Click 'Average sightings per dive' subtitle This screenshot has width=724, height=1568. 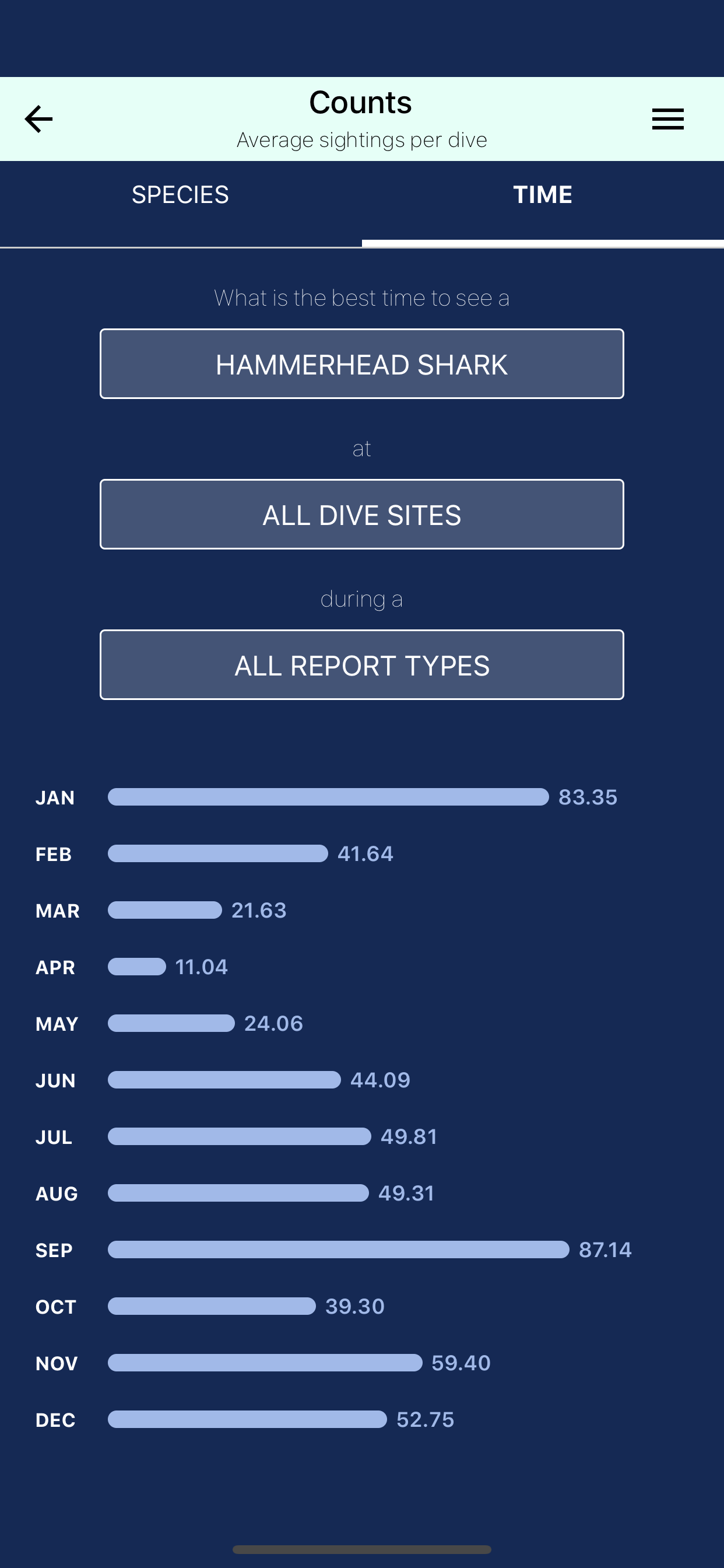click(362, 140)
